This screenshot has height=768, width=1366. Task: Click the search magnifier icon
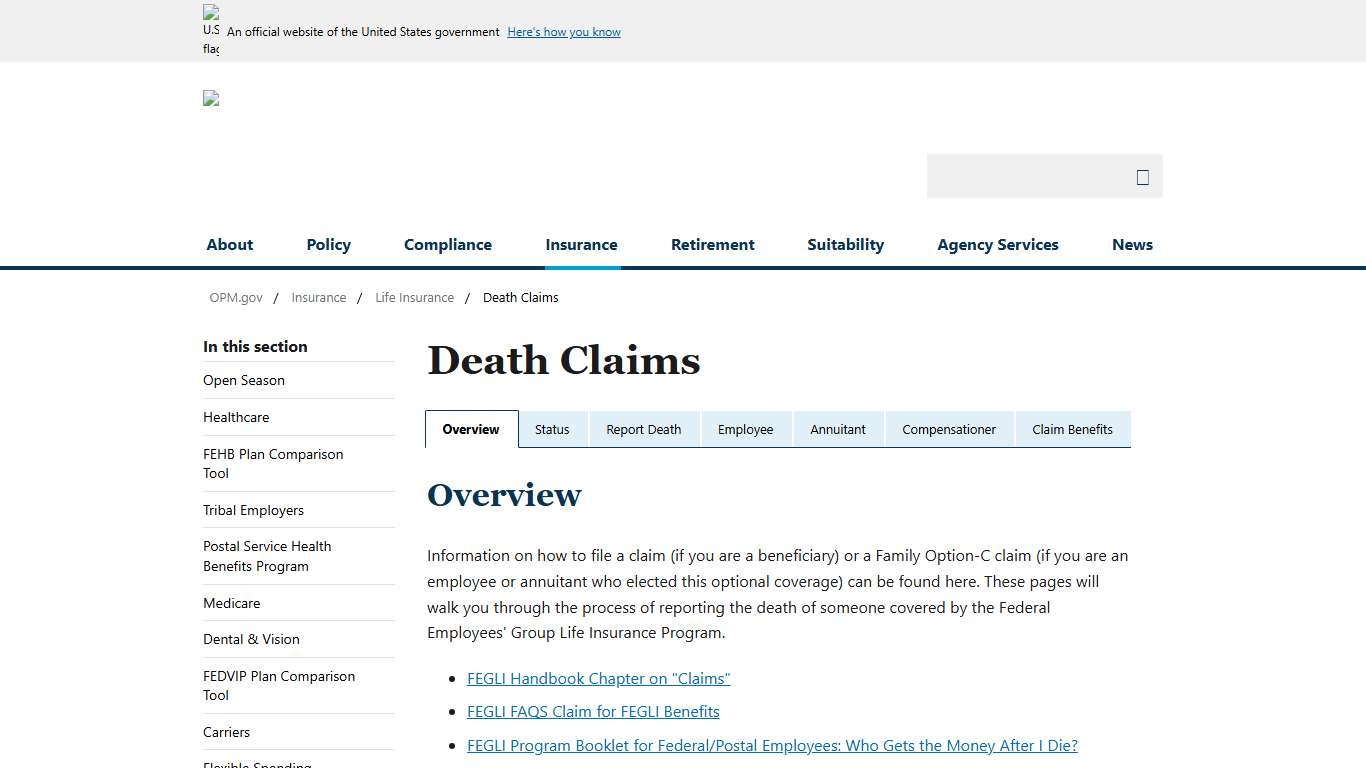pyautogui.click(x=1141, y=176)
